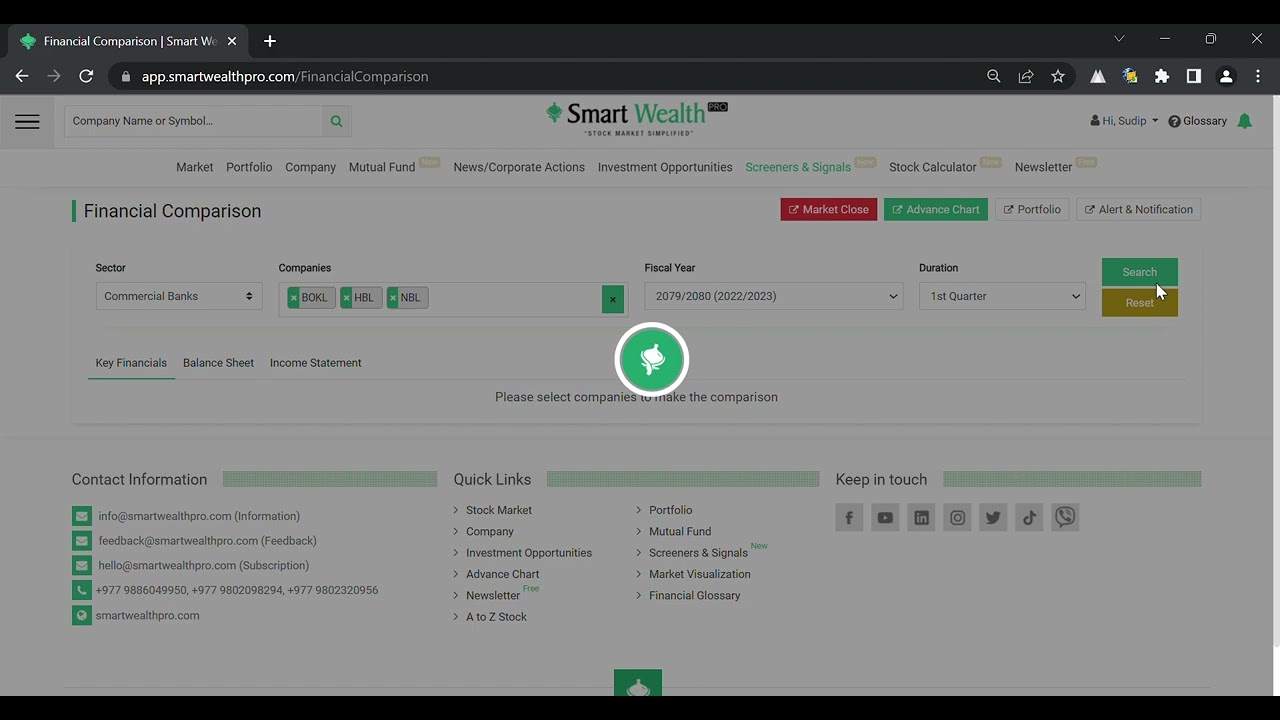Click the Market Close button
1280x720 pixels.
pyautogui.click(x=829, y=210)
